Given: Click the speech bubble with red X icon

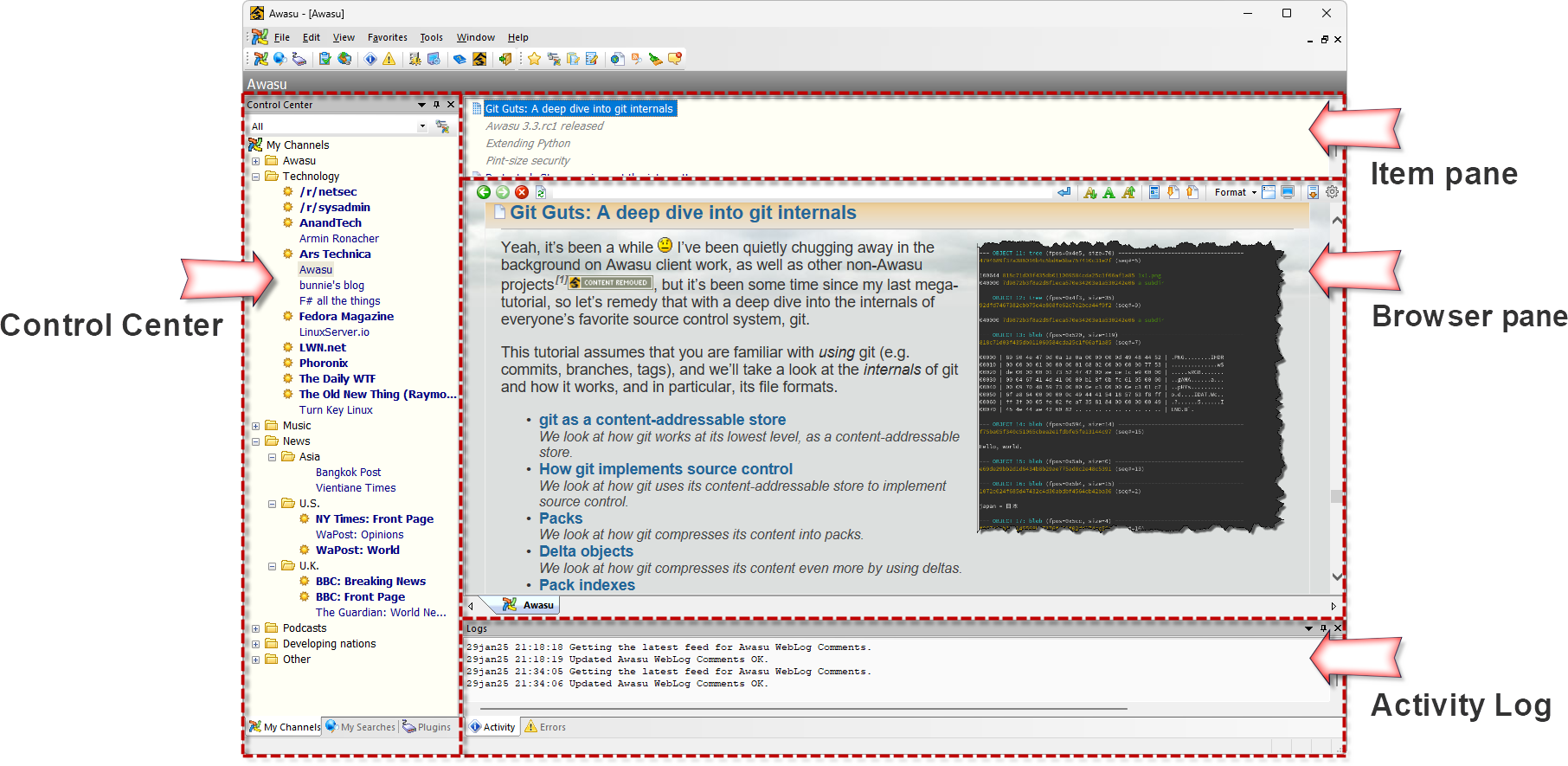Looking at the screenshot, I should 674,59.
